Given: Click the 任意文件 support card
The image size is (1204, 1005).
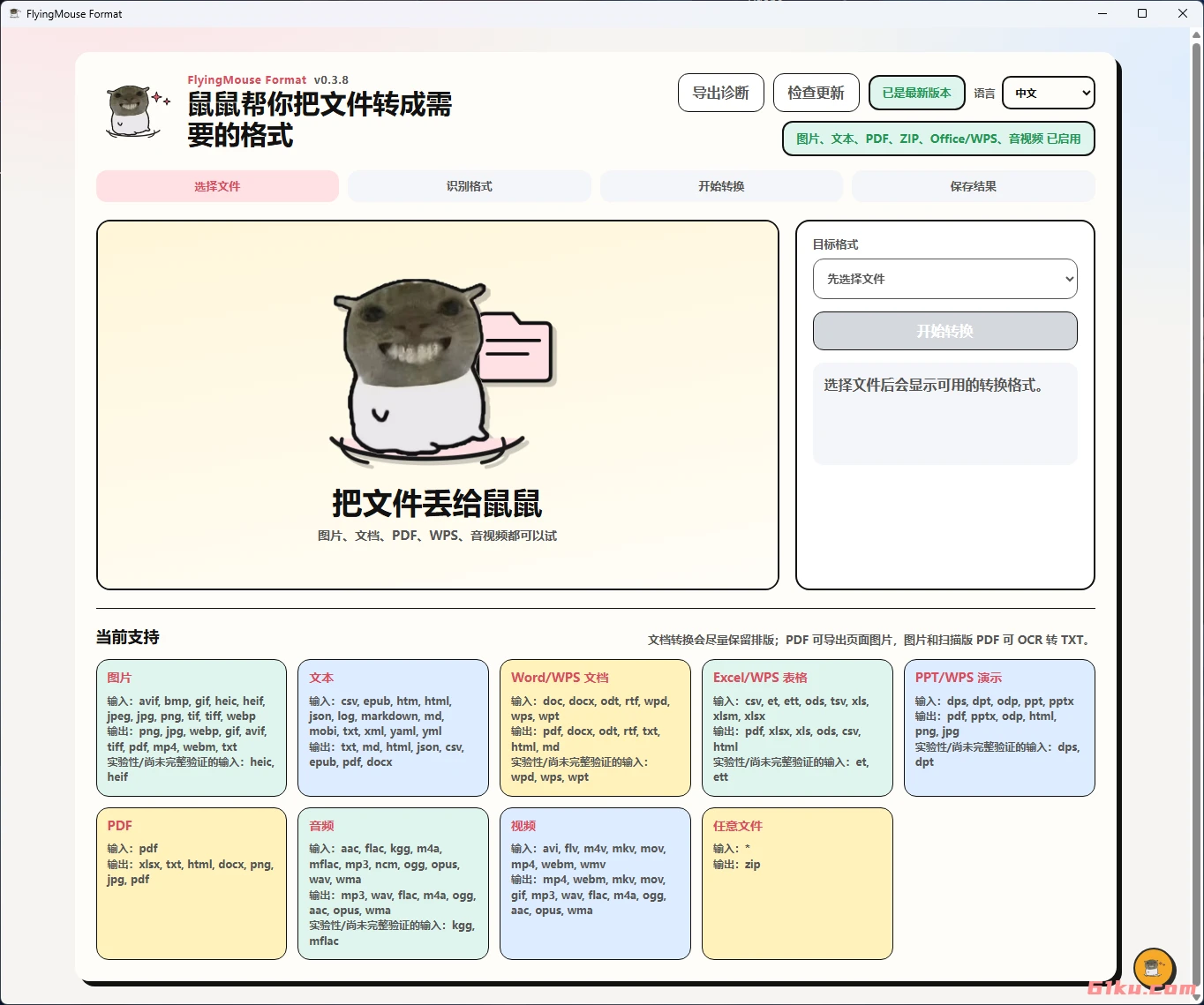Looking at the screenshot, I should point(798,883).
